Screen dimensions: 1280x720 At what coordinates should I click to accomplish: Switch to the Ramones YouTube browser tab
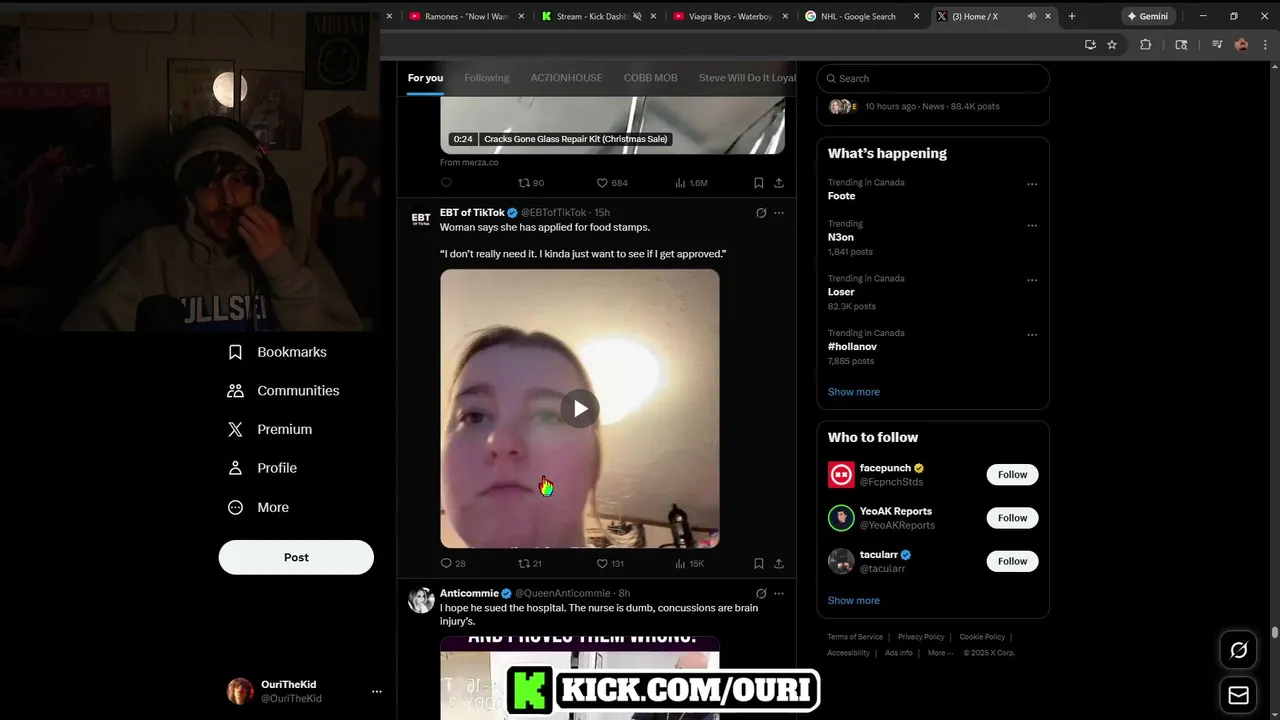click(x=466, y=16)
